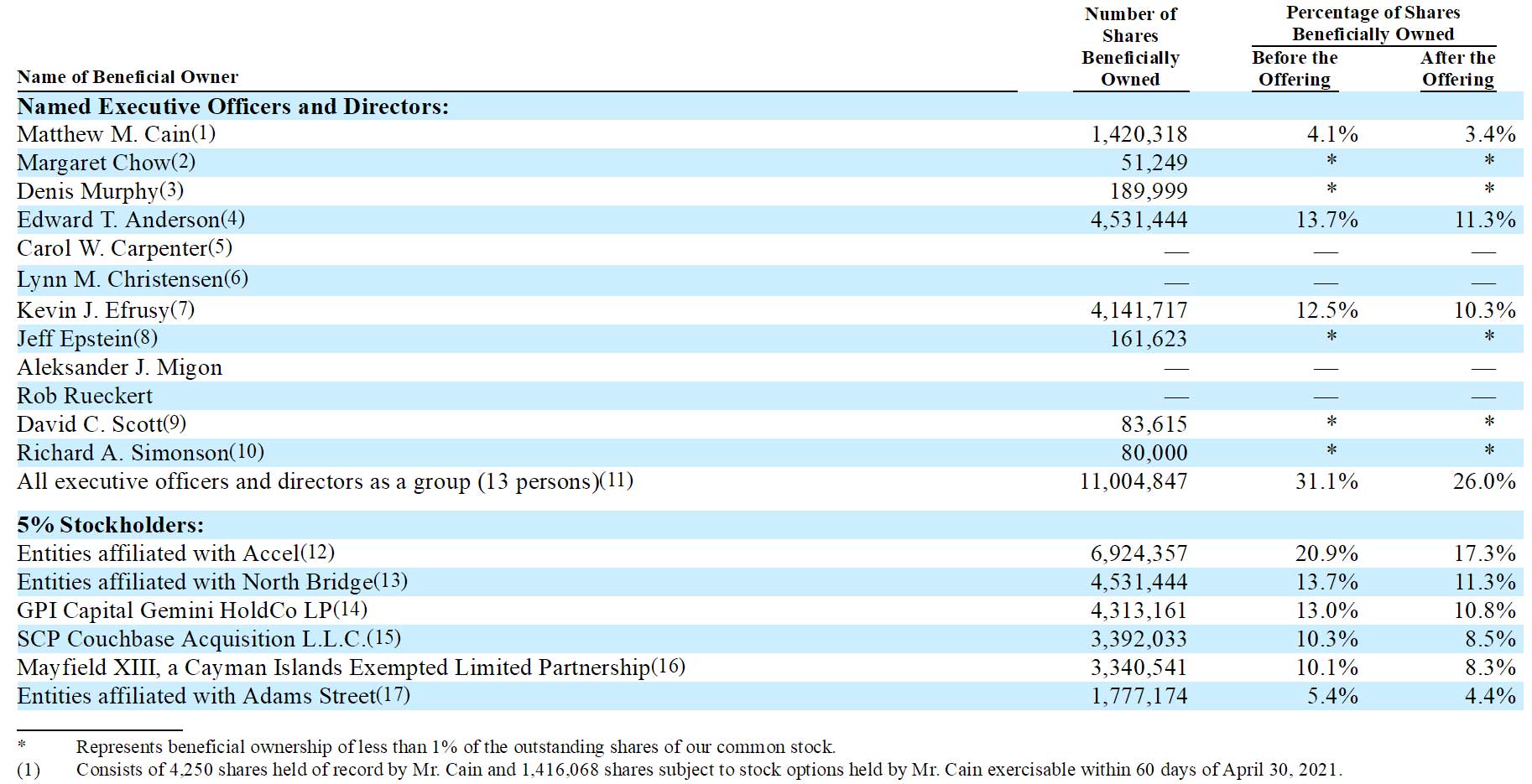1532x784 pixels.
Task: Click Richard A. Simonson(10) name
Action: pyautogui.click(x=140, y=453)
